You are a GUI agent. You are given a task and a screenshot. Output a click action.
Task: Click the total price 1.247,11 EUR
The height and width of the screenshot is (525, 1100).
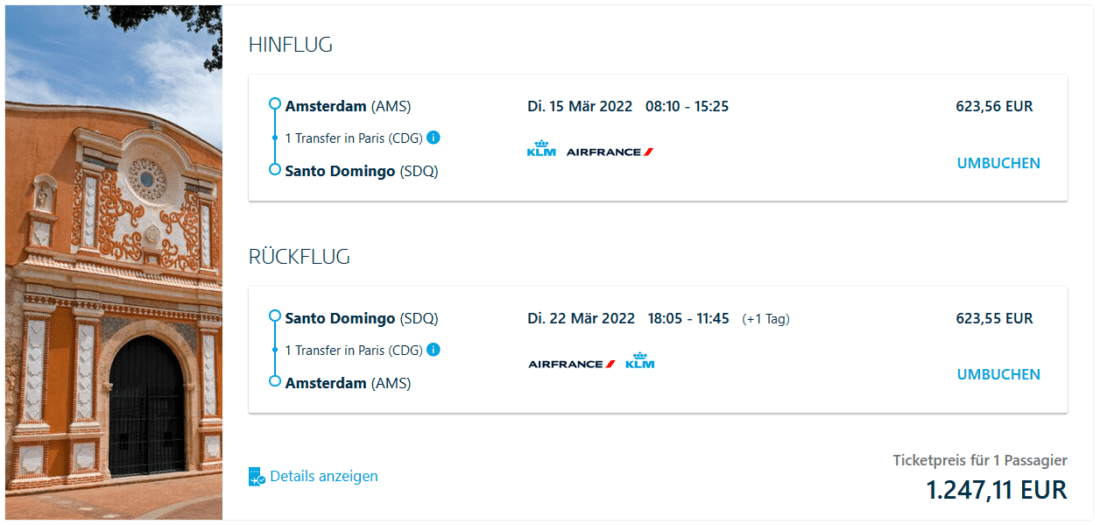pyautogui.click(x=996, y=491)
